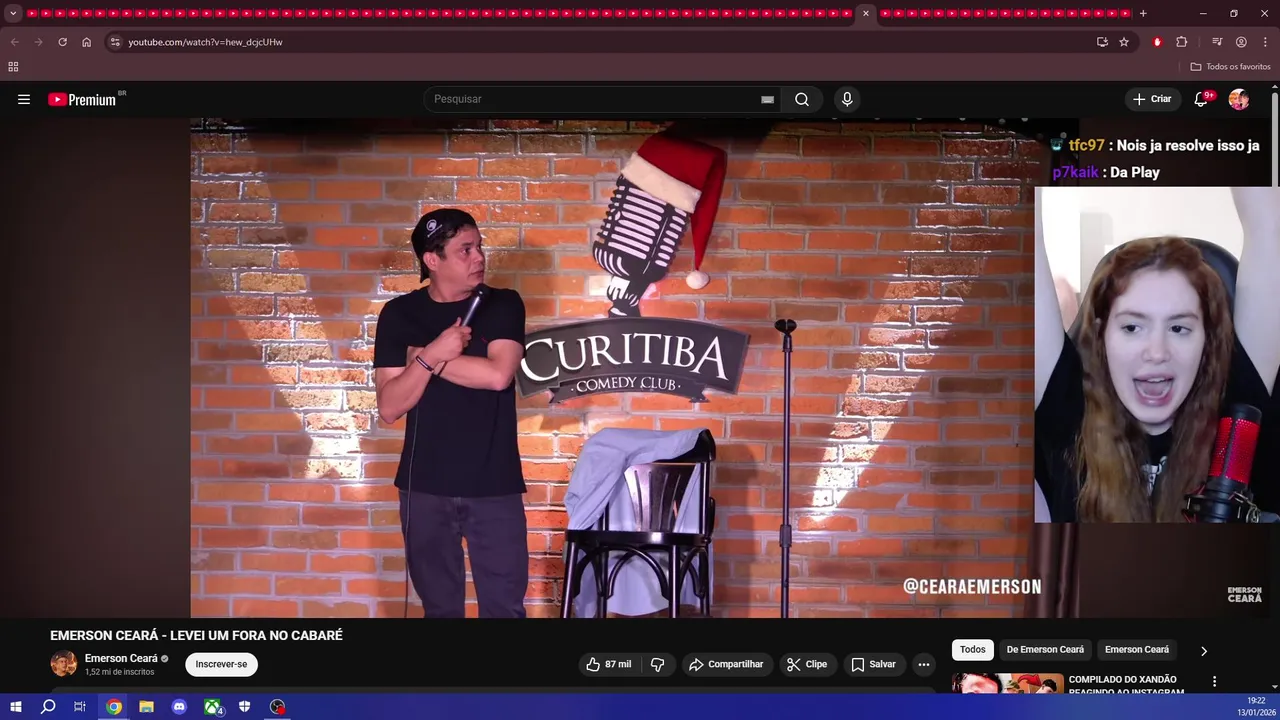Image resolution: width=1280 pixels, height=720 pixels.
Task: Reload the page in Chrome
Action: pos(62,42)
